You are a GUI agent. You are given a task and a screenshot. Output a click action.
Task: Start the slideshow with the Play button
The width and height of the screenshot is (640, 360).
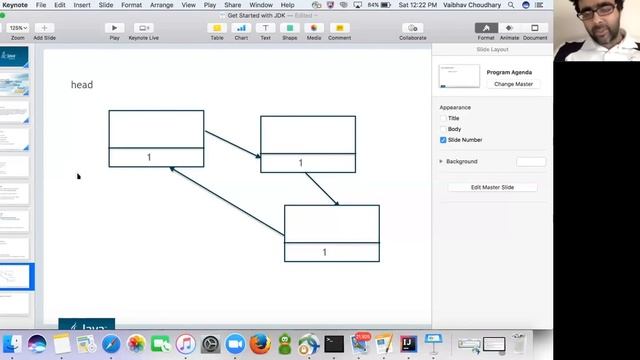pyautogui.click(x=114, y=28)
